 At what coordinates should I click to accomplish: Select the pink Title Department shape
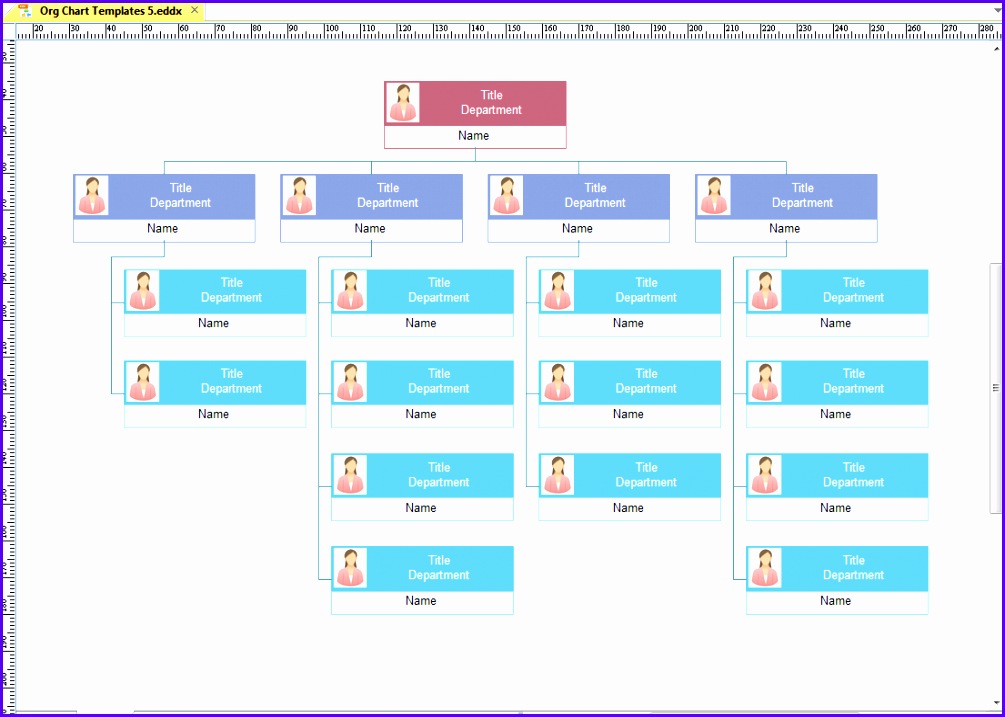coord(491,101)
